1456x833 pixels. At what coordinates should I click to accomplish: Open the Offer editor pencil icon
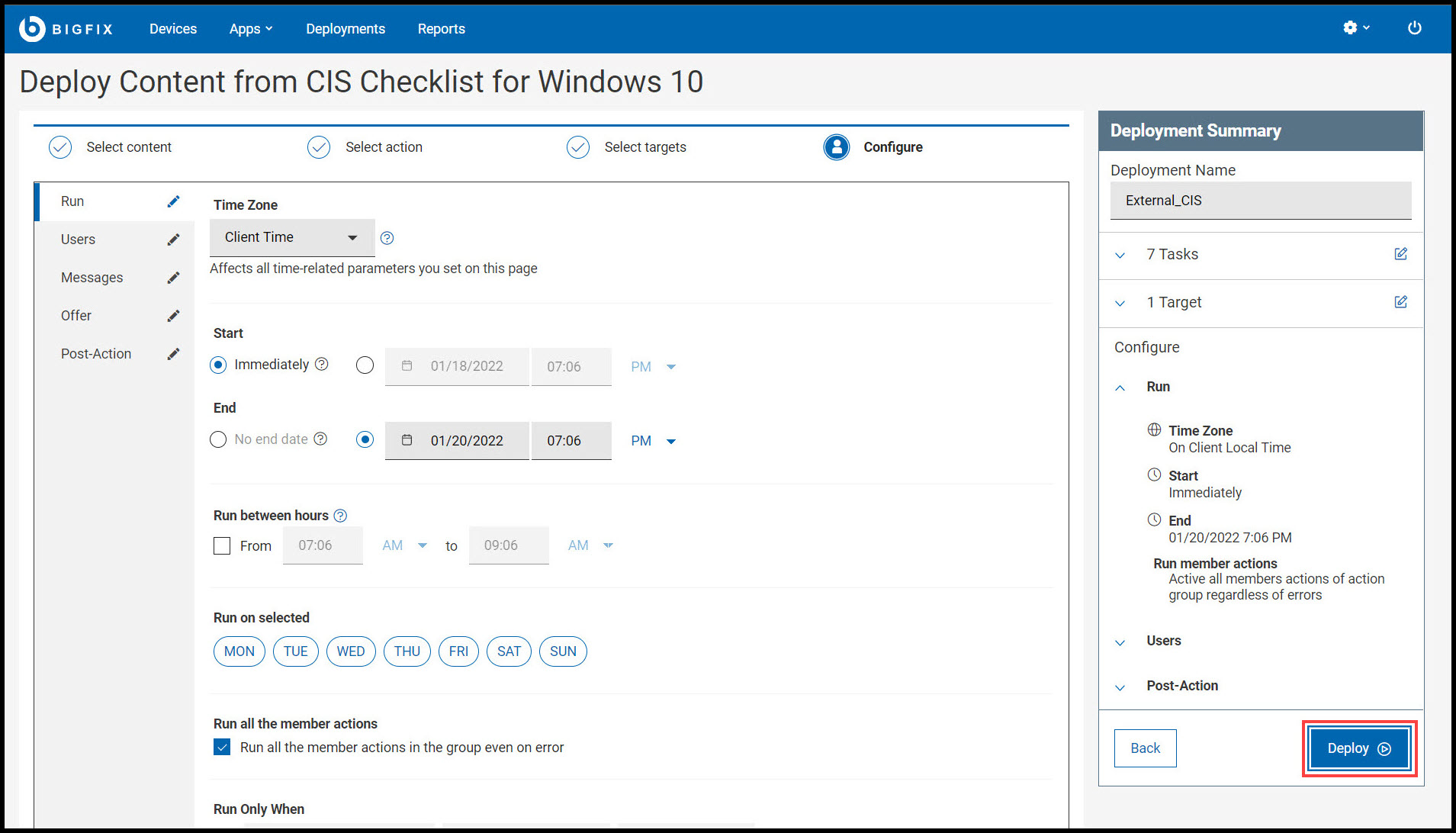pyautogui.click(x=174, y=315)
